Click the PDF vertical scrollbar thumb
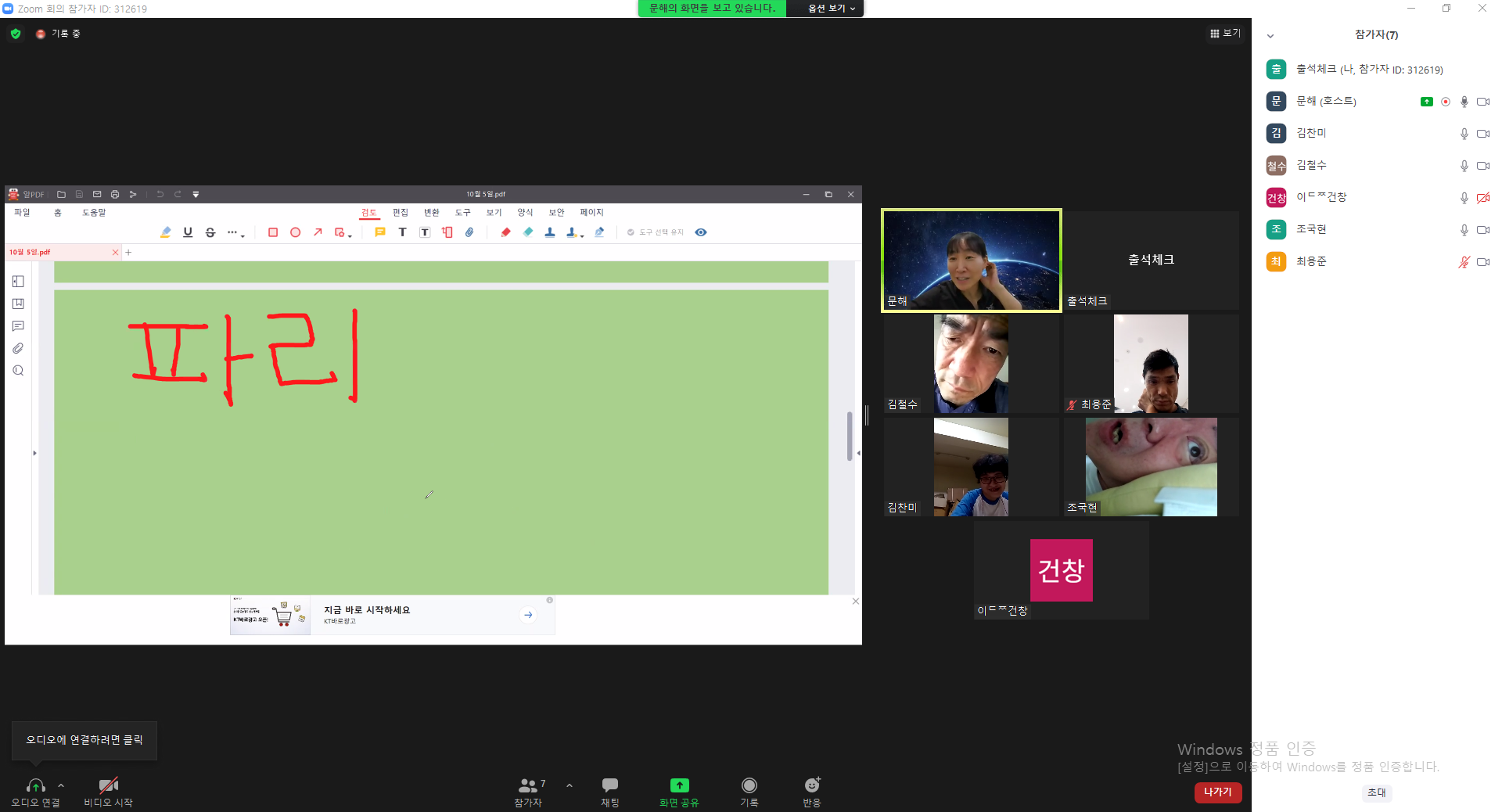1502x812 pixels. (x=850, y=436)
